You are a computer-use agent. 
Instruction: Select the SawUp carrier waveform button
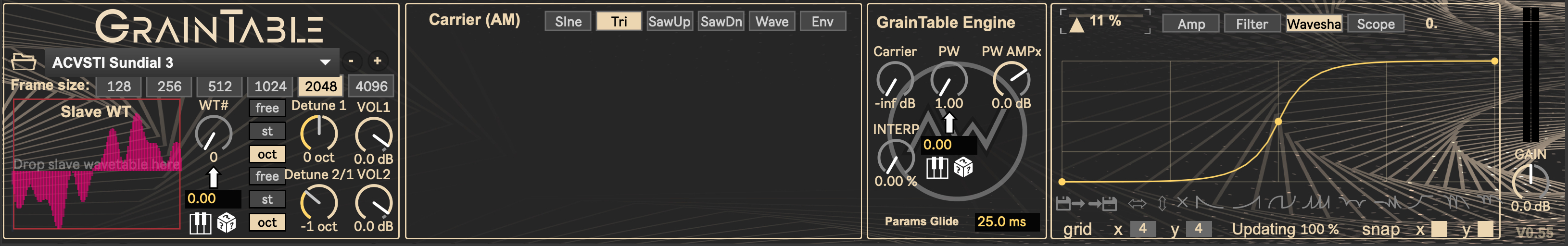pyautogui.click(x=669, y=22)
